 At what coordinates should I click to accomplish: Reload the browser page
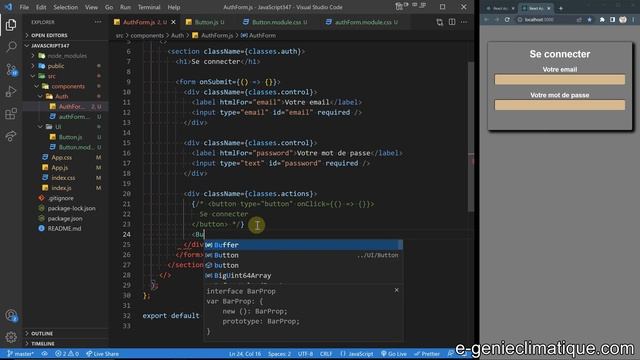pos(507,20)
